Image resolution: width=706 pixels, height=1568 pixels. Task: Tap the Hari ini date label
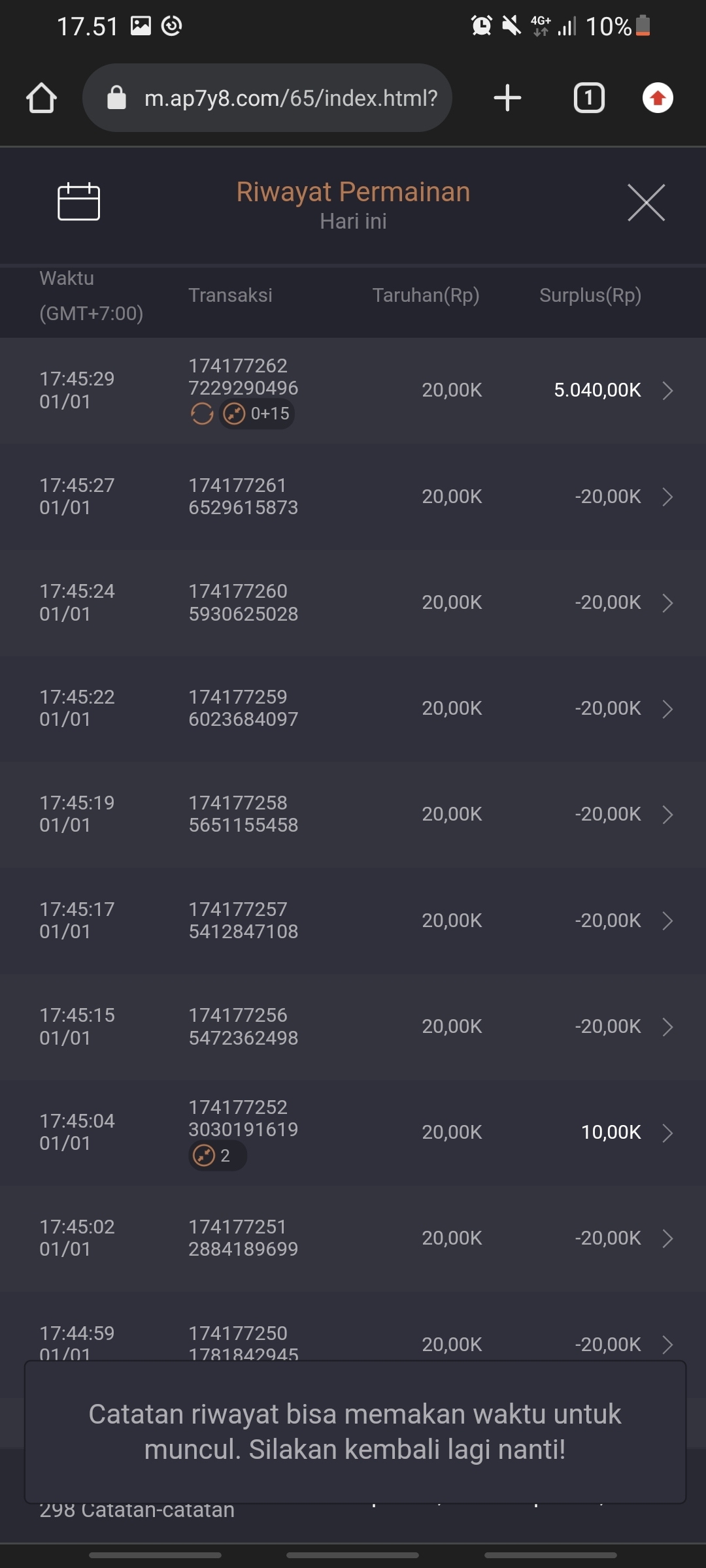353,221
